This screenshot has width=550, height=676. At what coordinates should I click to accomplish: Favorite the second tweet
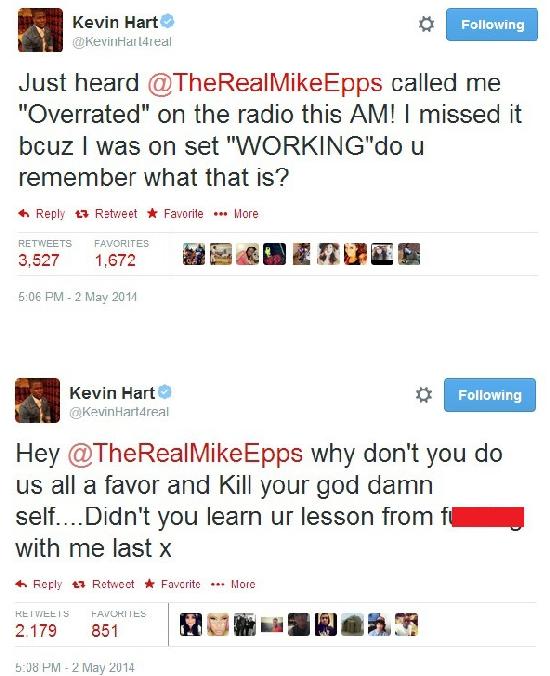tap(172, 584)
